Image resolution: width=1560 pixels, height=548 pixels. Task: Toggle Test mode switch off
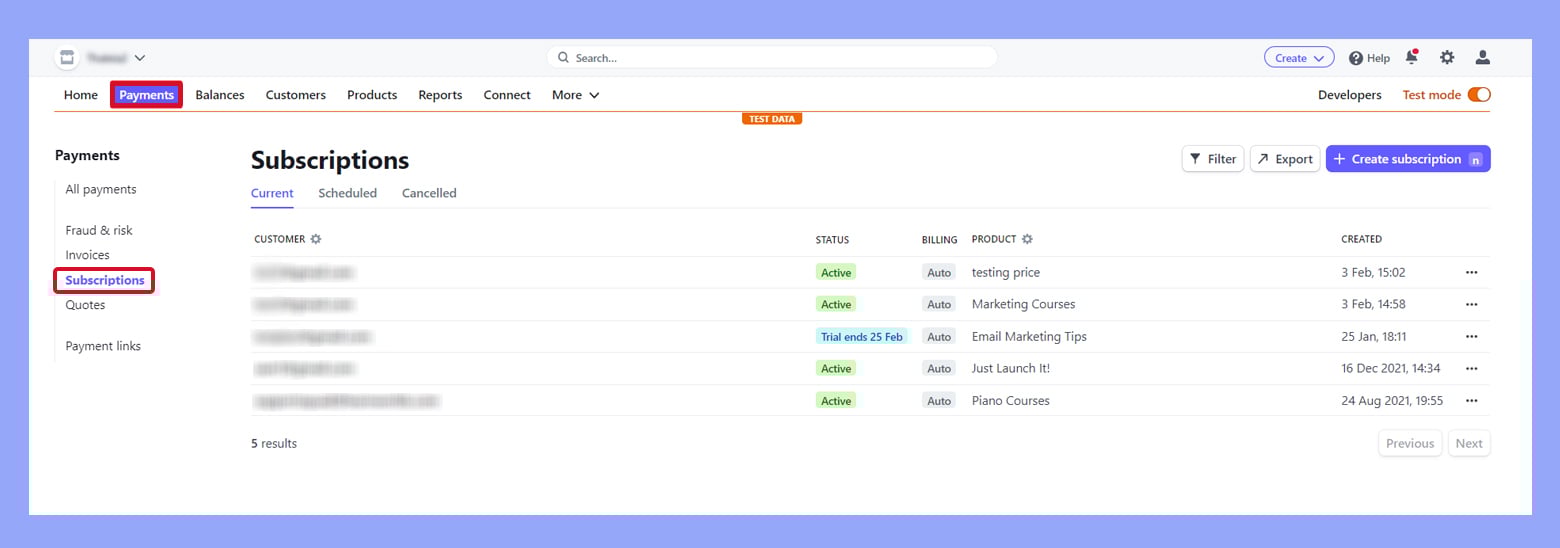point(1478,95)
